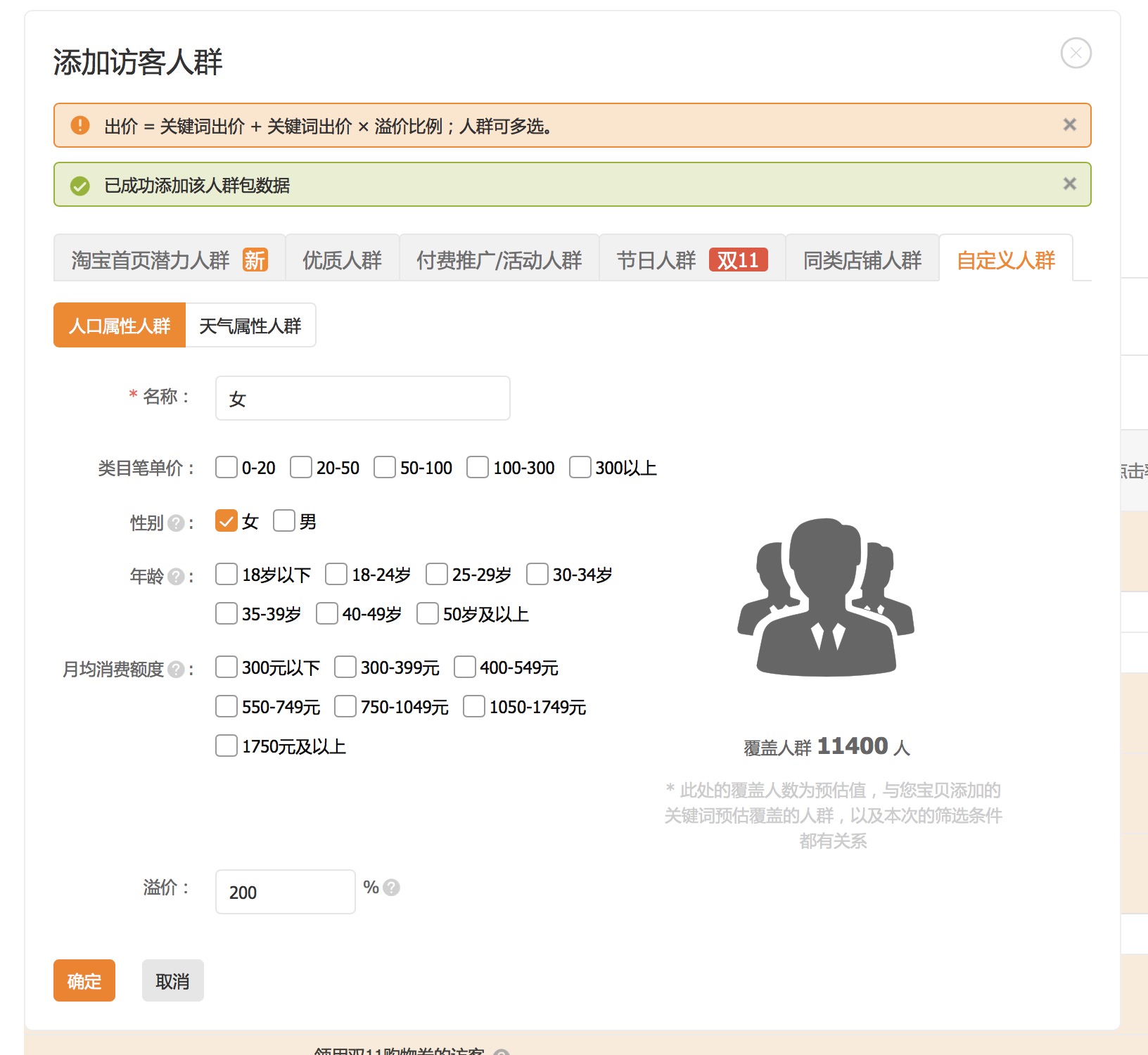Click the help icon beside 性别 label
Screen dimensions: 1148x1055
click(177, 523)
